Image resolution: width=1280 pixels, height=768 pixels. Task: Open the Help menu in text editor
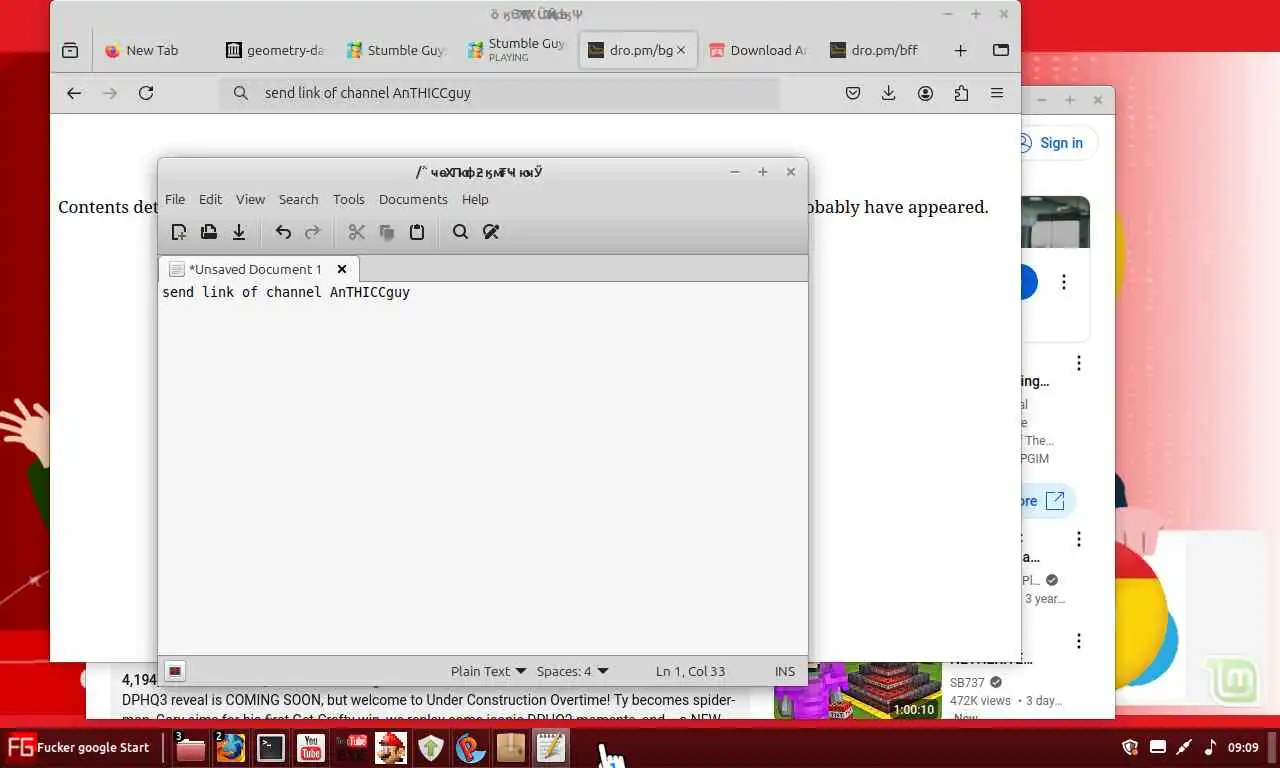point(475,199)
